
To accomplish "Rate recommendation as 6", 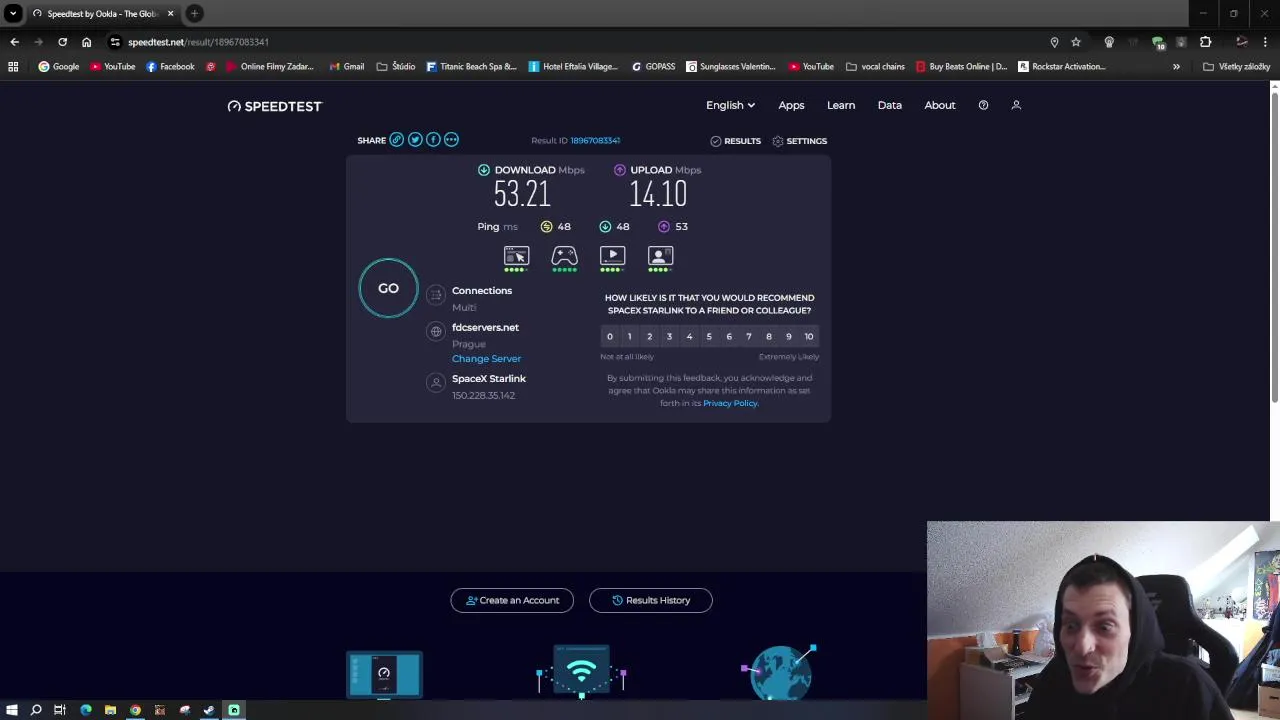I will [729, 336].
